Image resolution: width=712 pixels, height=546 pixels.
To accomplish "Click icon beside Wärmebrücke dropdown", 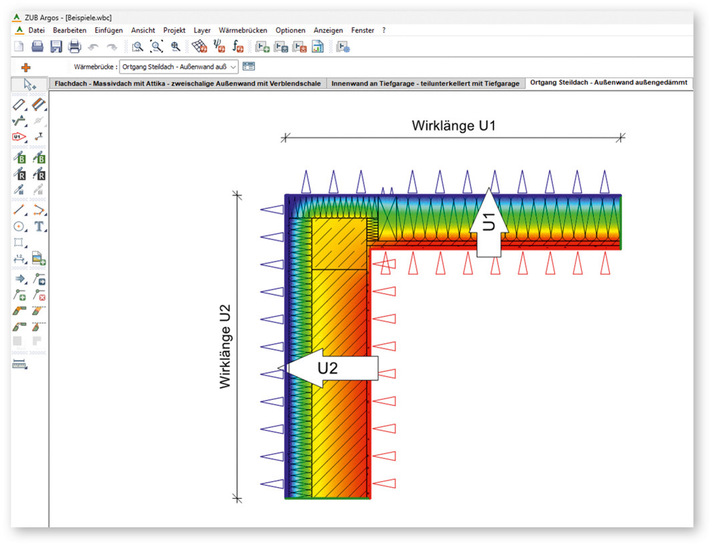I will coord(249,66).
